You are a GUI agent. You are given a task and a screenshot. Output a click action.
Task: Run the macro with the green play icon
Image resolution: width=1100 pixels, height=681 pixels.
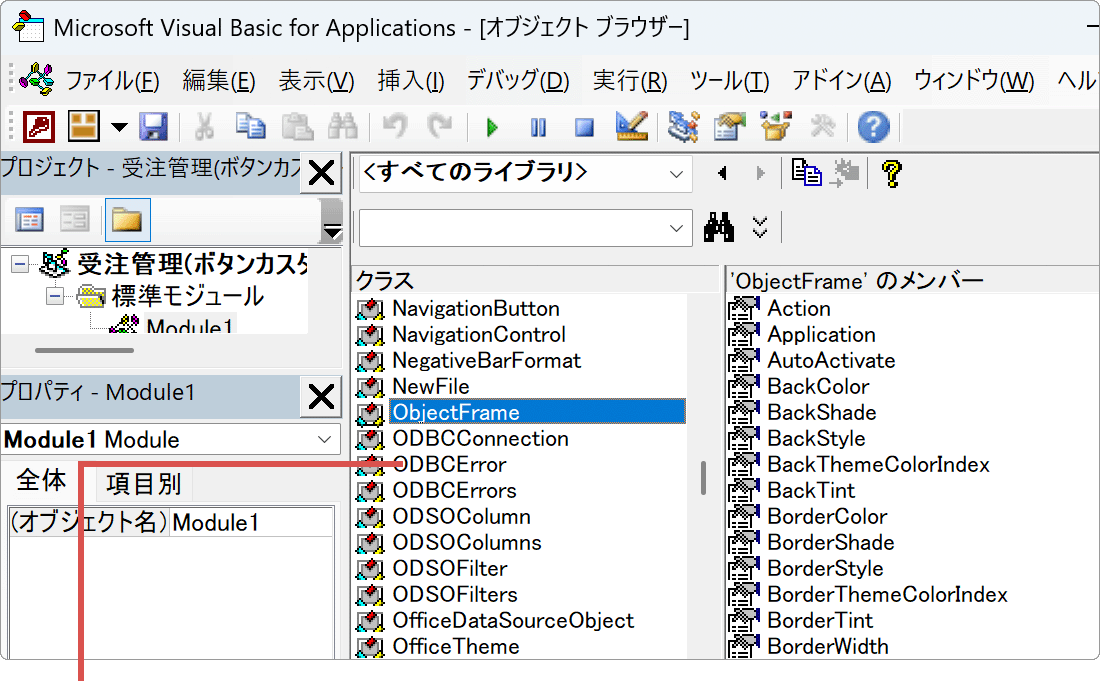tap(492, 127)
